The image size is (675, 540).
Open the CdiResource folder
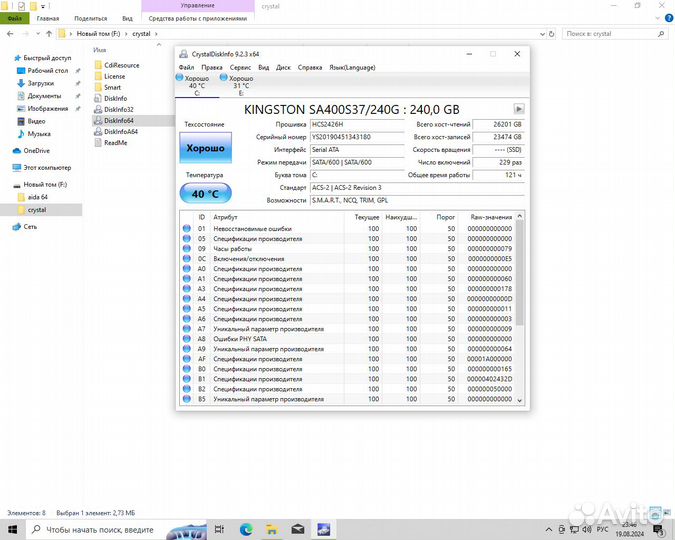(x=121, y=65)
